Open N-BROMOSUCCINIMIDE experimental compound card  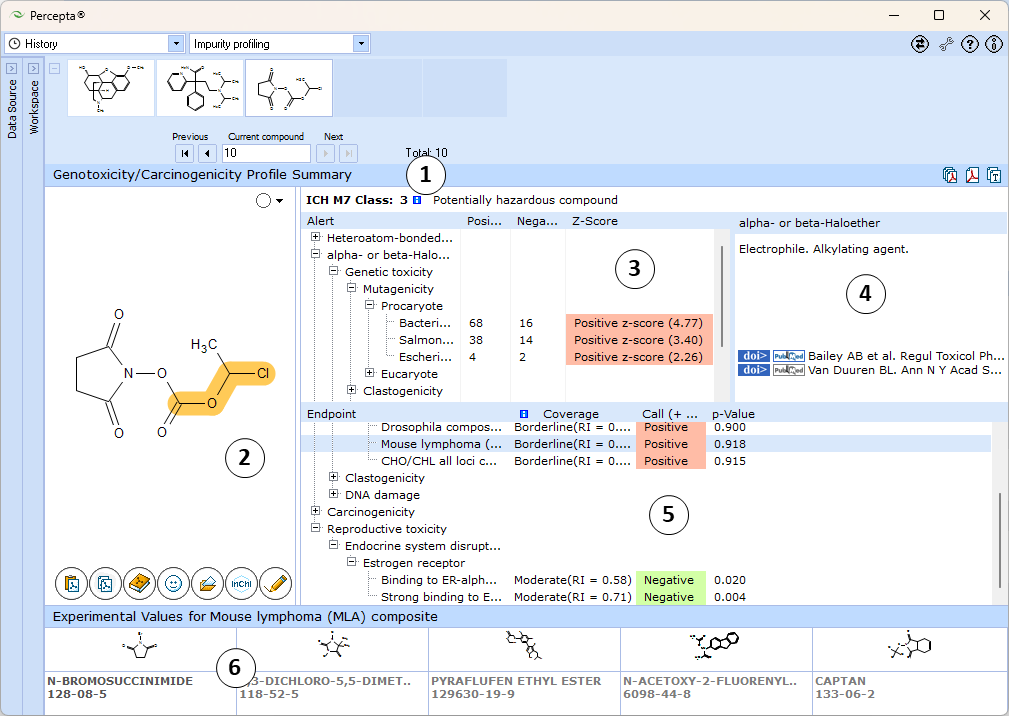(x=140, y=670)
